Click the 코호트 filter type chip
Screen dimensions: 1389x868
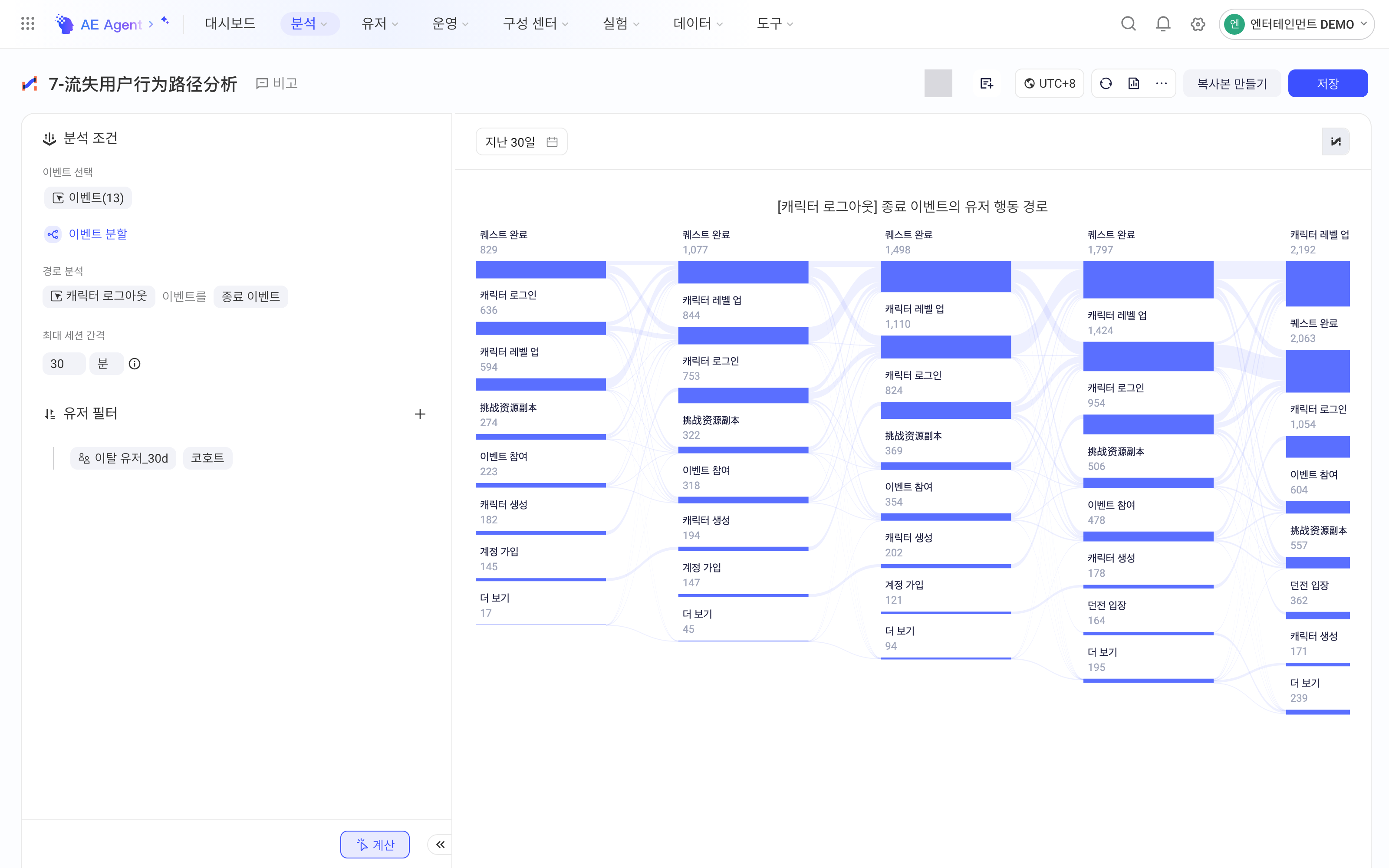208,458
